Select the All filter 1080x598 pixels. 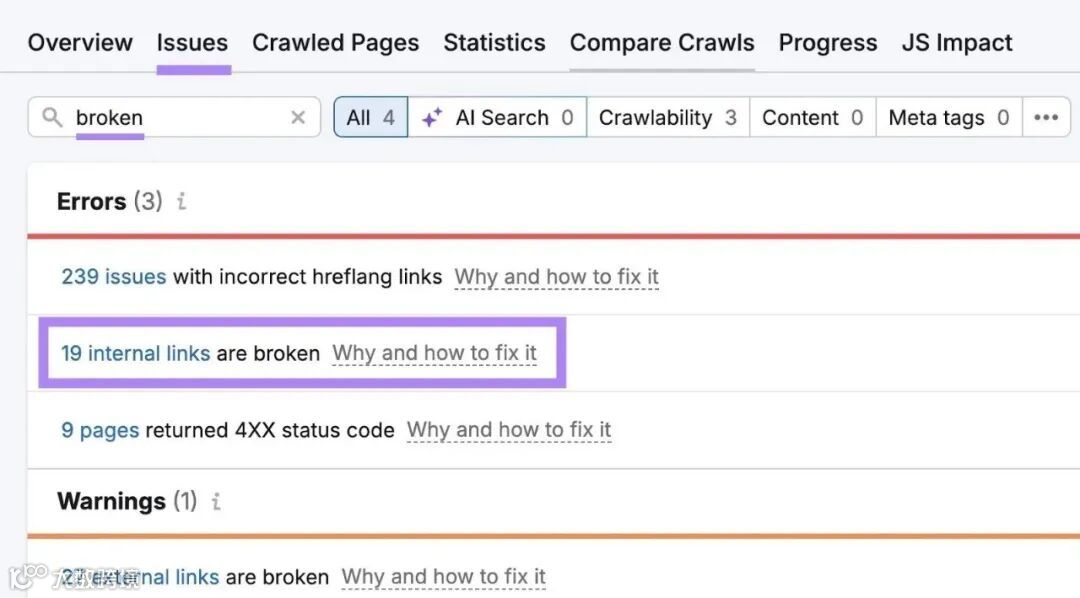coord(370,118)
